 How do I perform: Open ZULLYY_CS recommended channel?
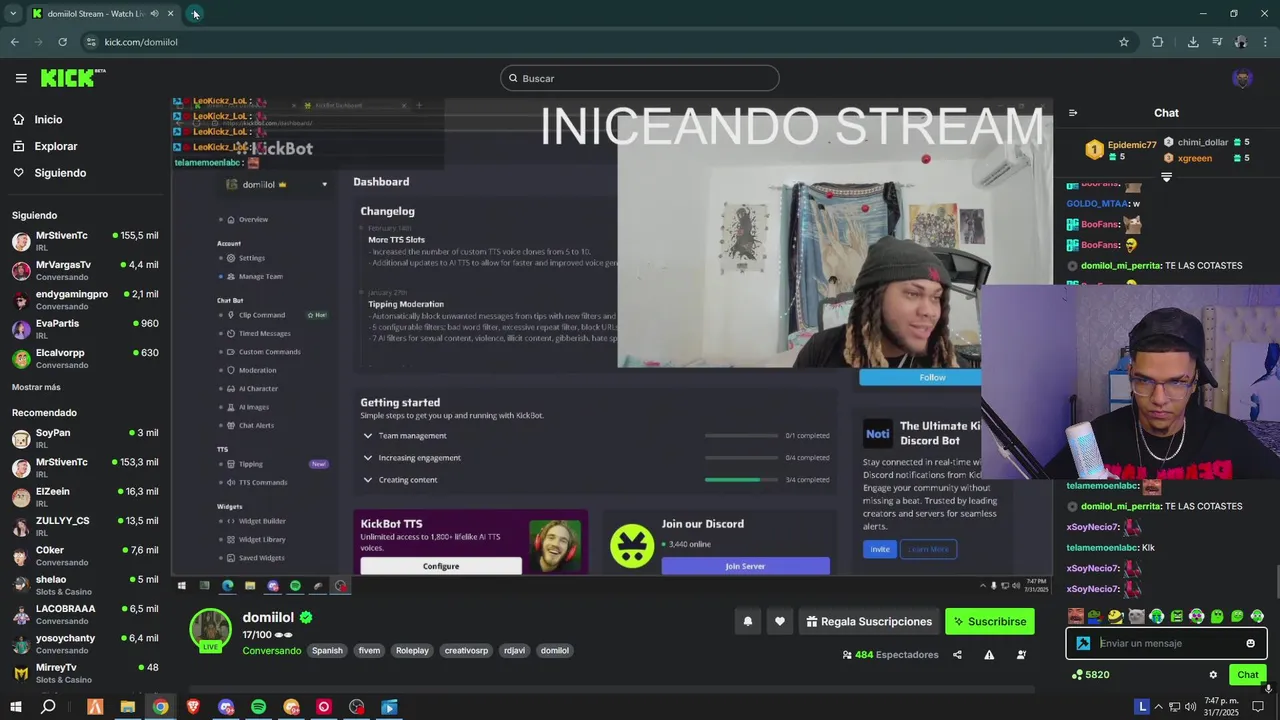tap(85, 526)
